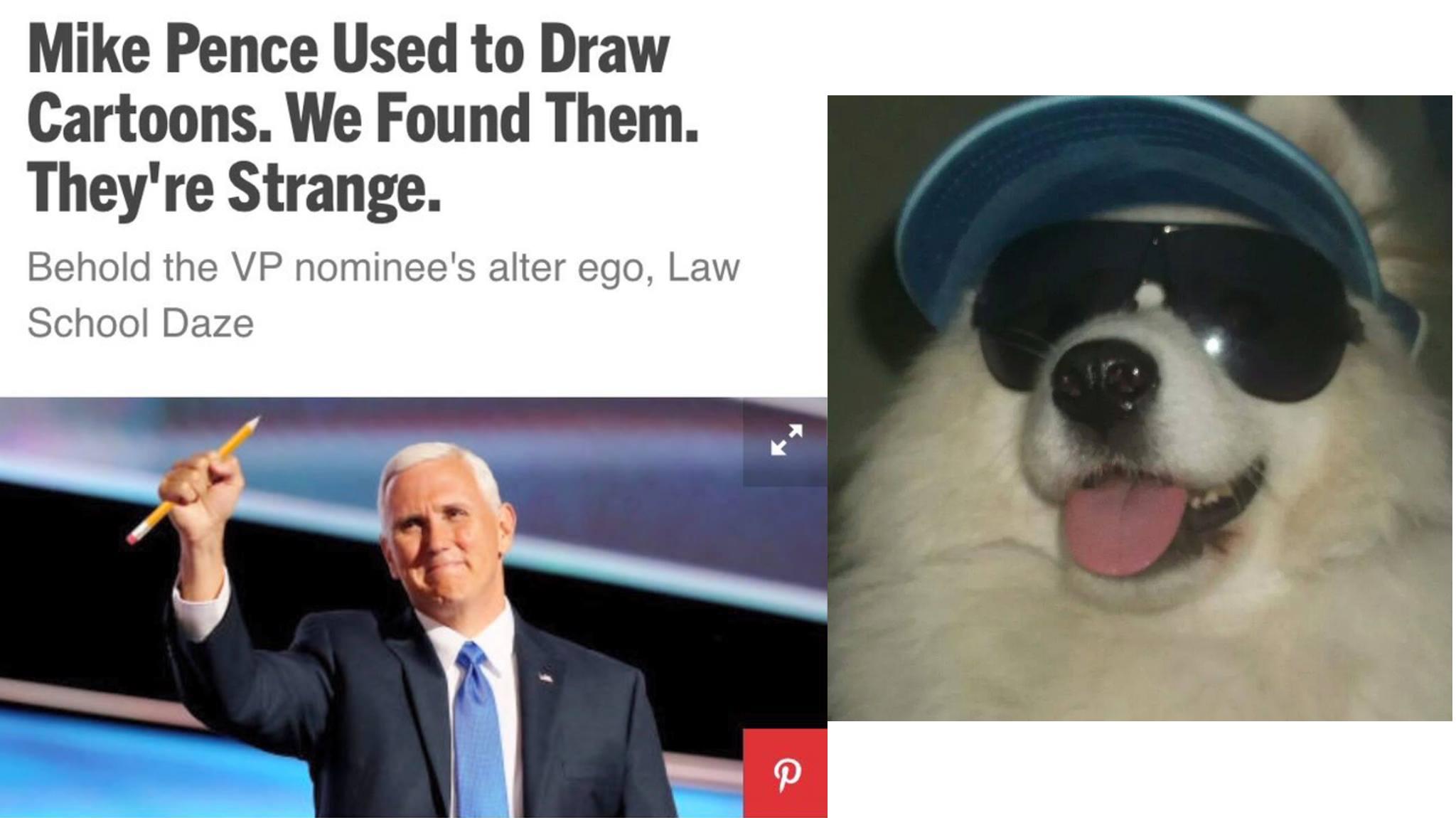The width and height of the screenshot is (1456, 818).
Task: Click the dog's black nose
Action: [1104, 381]
